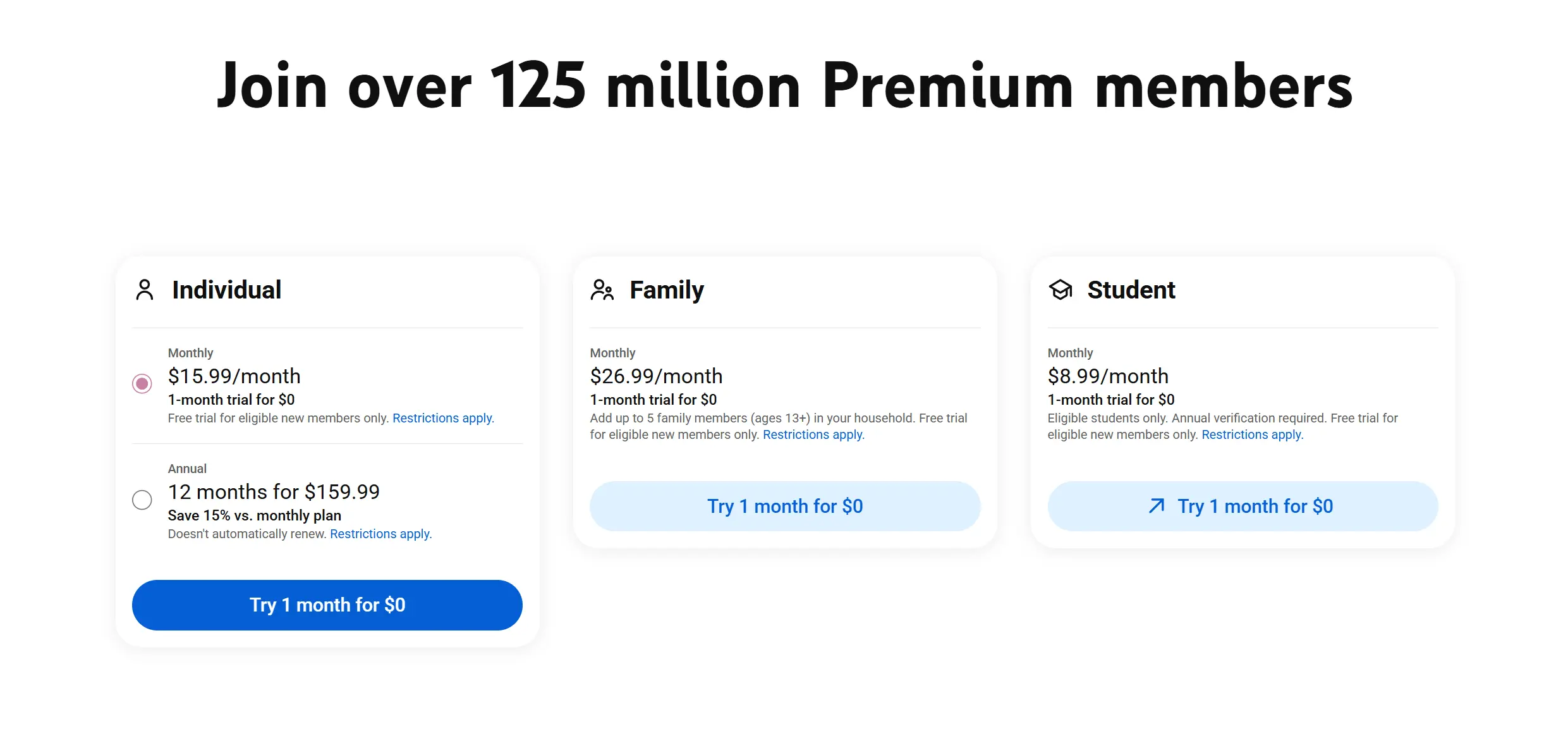Click the $26.99/month Family price text
1568x738 pixels.
[656, 376]
